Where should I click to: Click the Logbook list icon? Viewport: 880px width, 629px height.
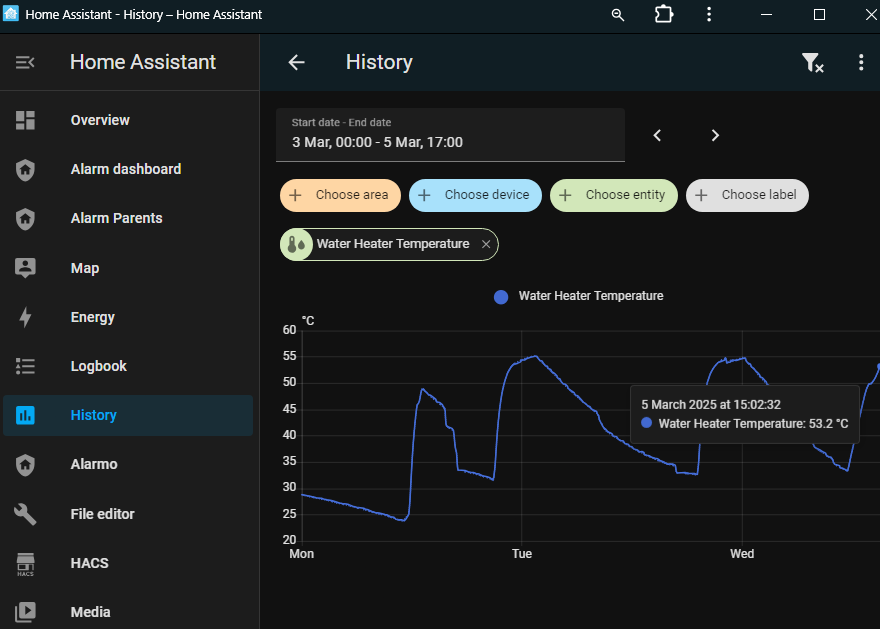tap(25, 366)
